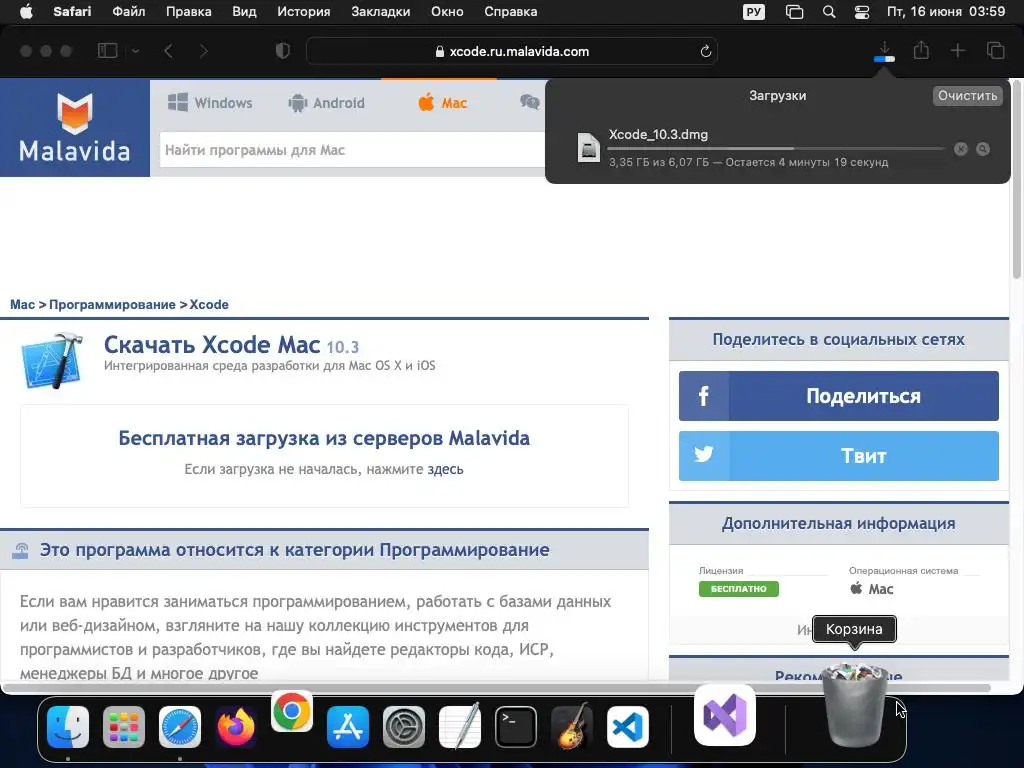Expand the sidebar tab group chevron
1024x768 pixels.
(135, 51)
